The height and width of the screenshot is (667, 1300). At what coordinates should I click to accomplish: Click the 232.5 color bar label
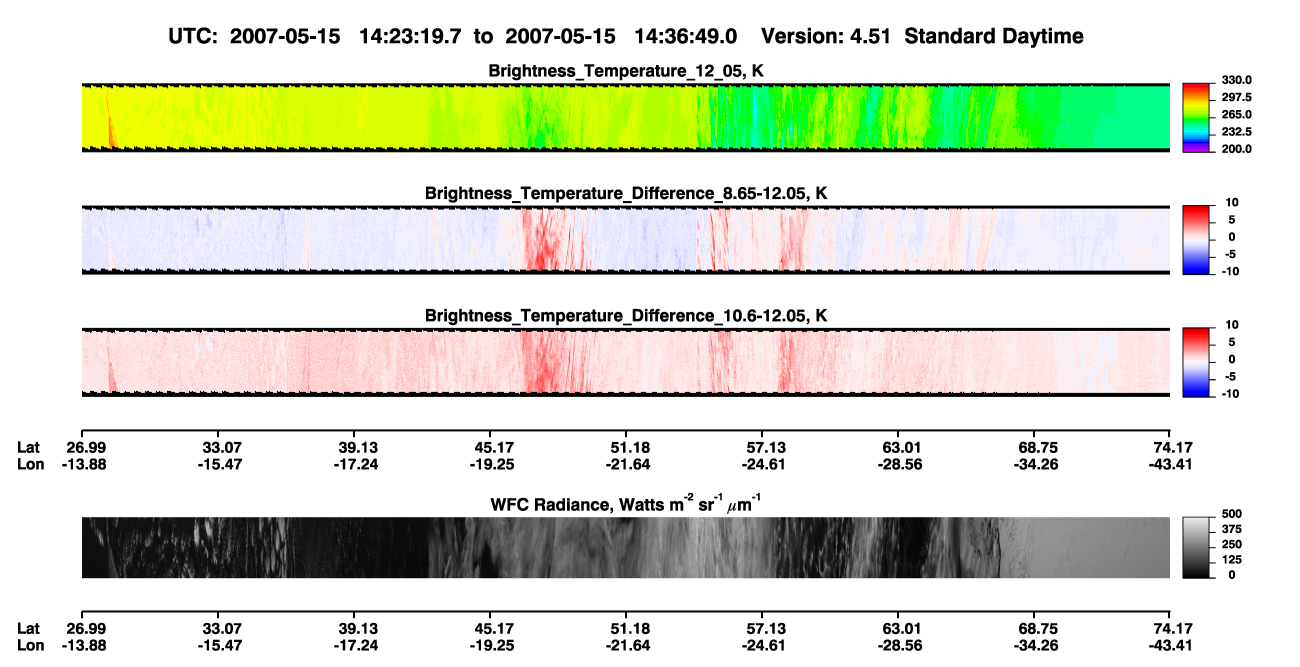(1237, 132)
